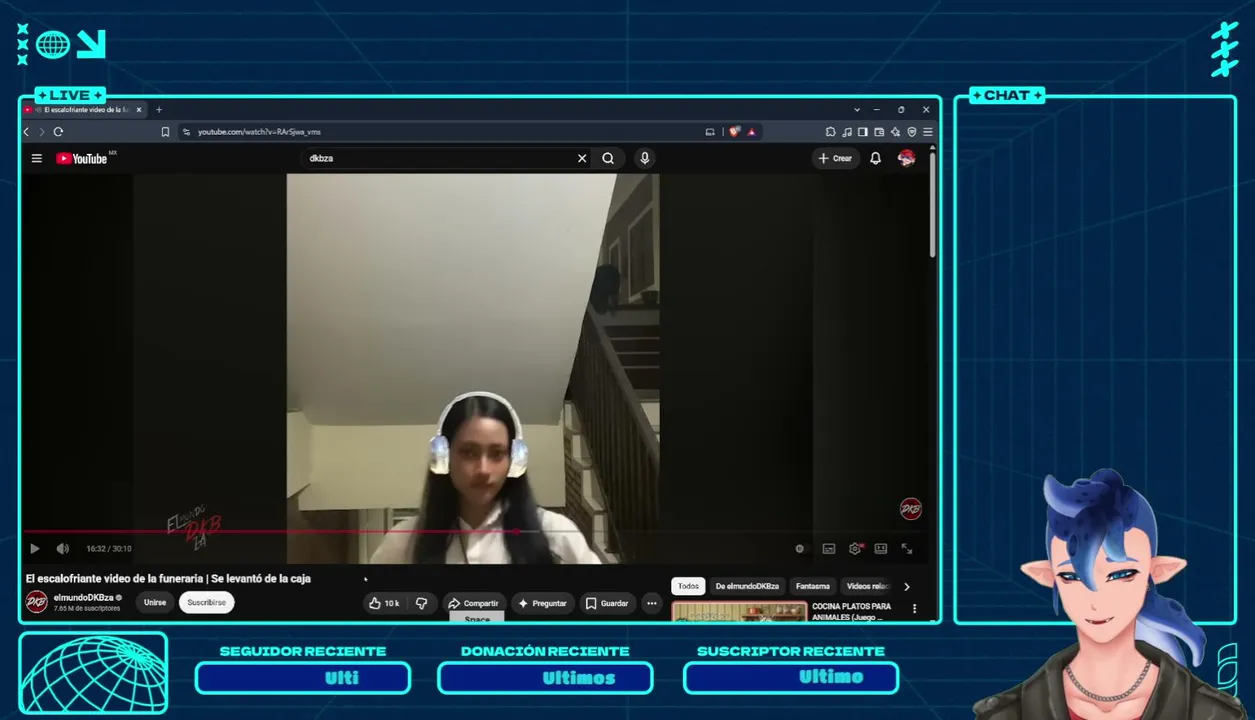Viewport: 1255px width, 720px height.
Task: Like the video with 10 k likes
Action: click(x=384, y=603)
